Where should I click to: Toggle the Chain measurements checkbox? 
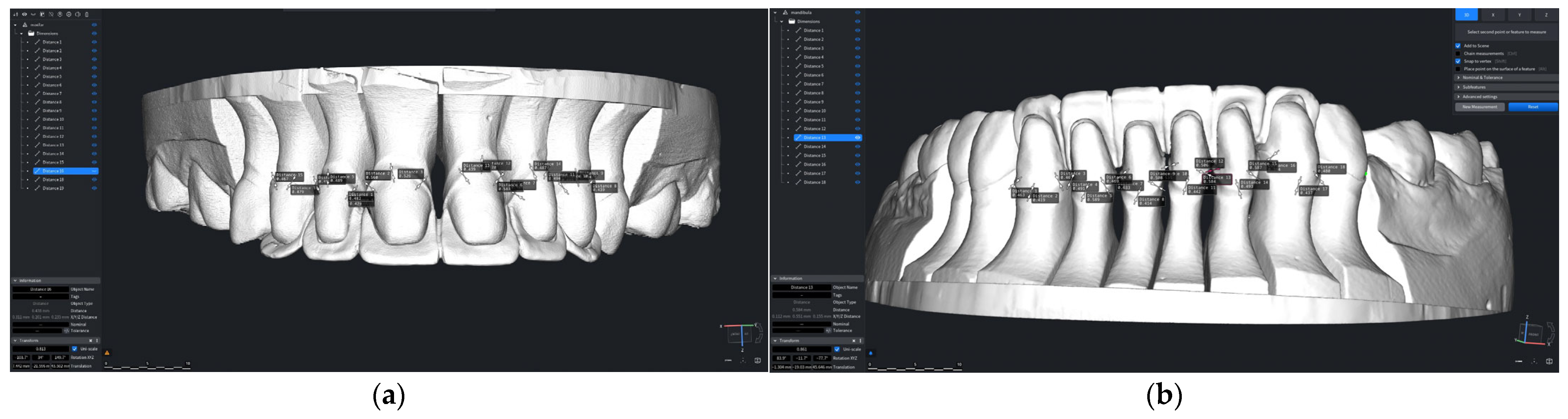(1458, 54)
